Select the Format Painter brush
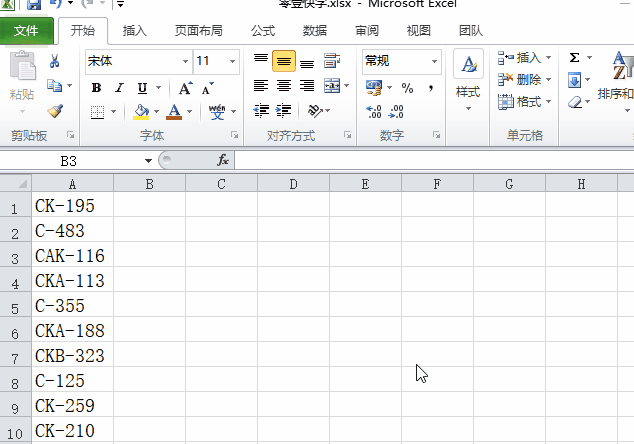Image resolution: width=634 pixels, height=444 pixels. tap(55, 110)
